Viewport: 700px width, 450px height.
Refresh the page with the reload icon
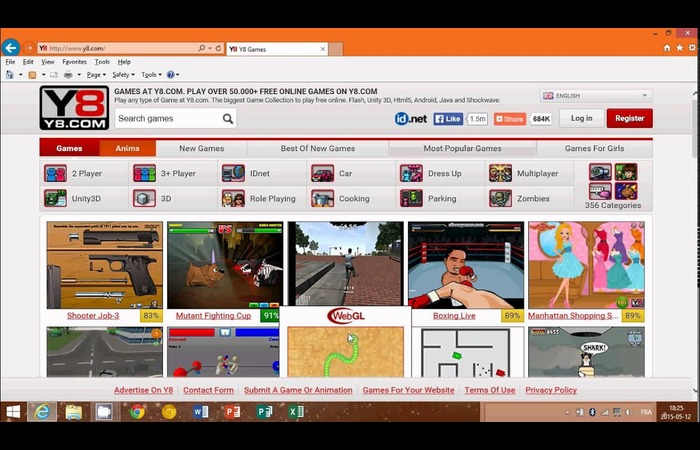218,48
